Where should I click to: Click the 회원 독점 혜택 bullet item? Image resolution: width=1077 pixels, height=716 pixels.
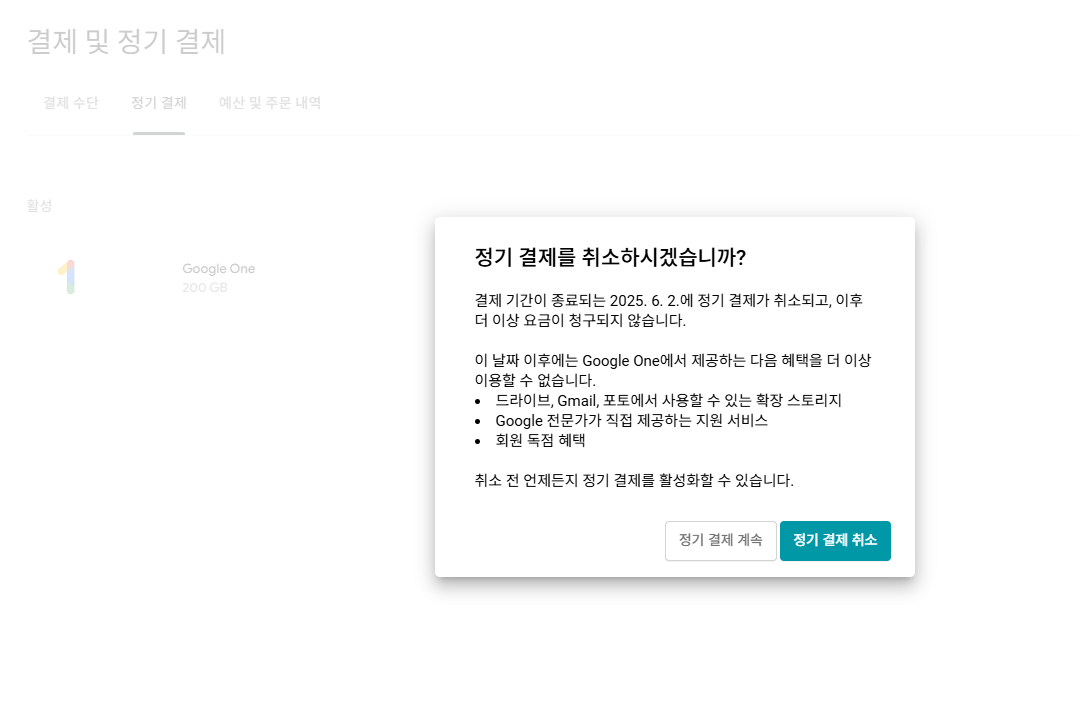(540, 440)
